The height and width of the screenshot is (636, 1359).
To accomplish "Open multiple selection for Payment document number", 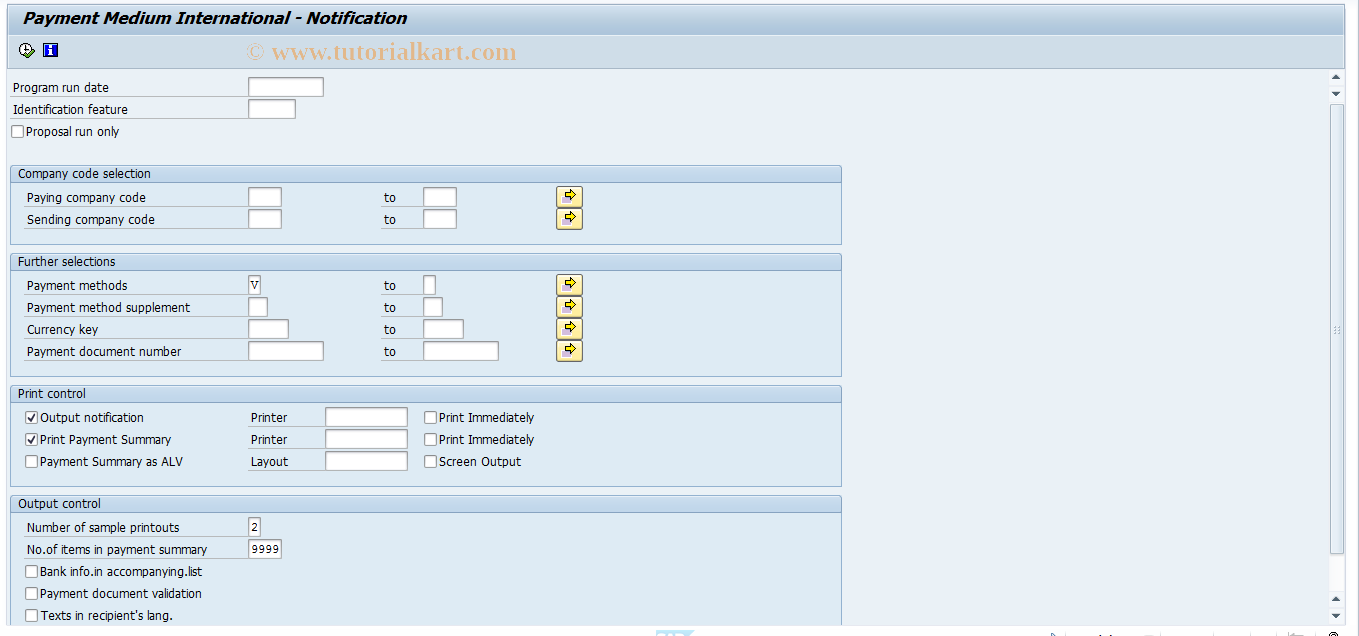I will (569, 351).
